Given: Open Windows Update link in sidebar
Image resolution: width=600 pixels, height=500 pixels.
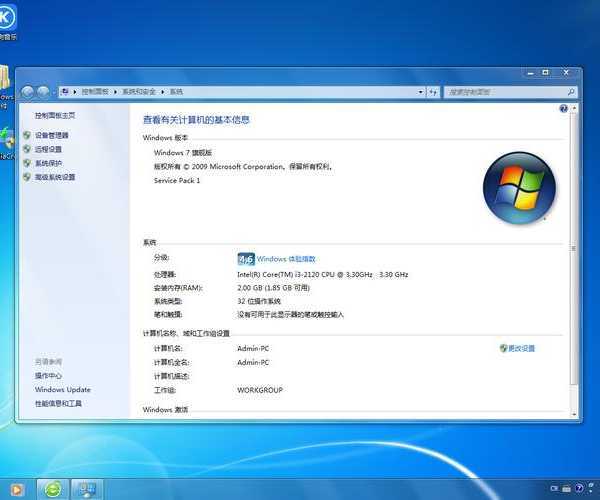Looking at the screenshot, I should tap(63, 389).
